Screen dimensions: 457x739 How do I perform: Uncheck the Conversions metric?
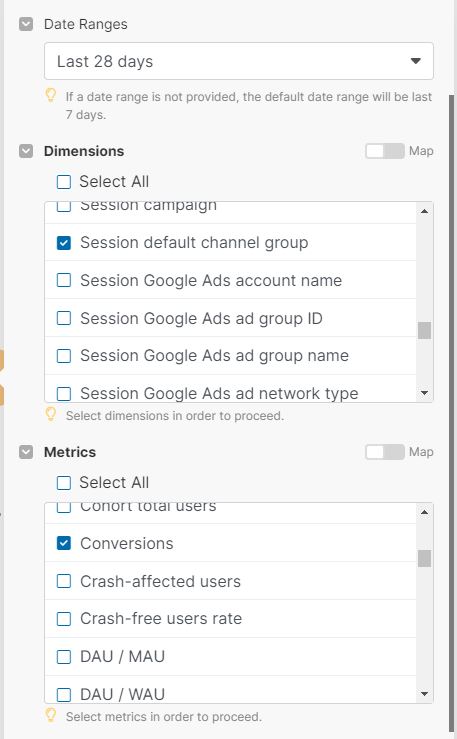pos(64,543)
